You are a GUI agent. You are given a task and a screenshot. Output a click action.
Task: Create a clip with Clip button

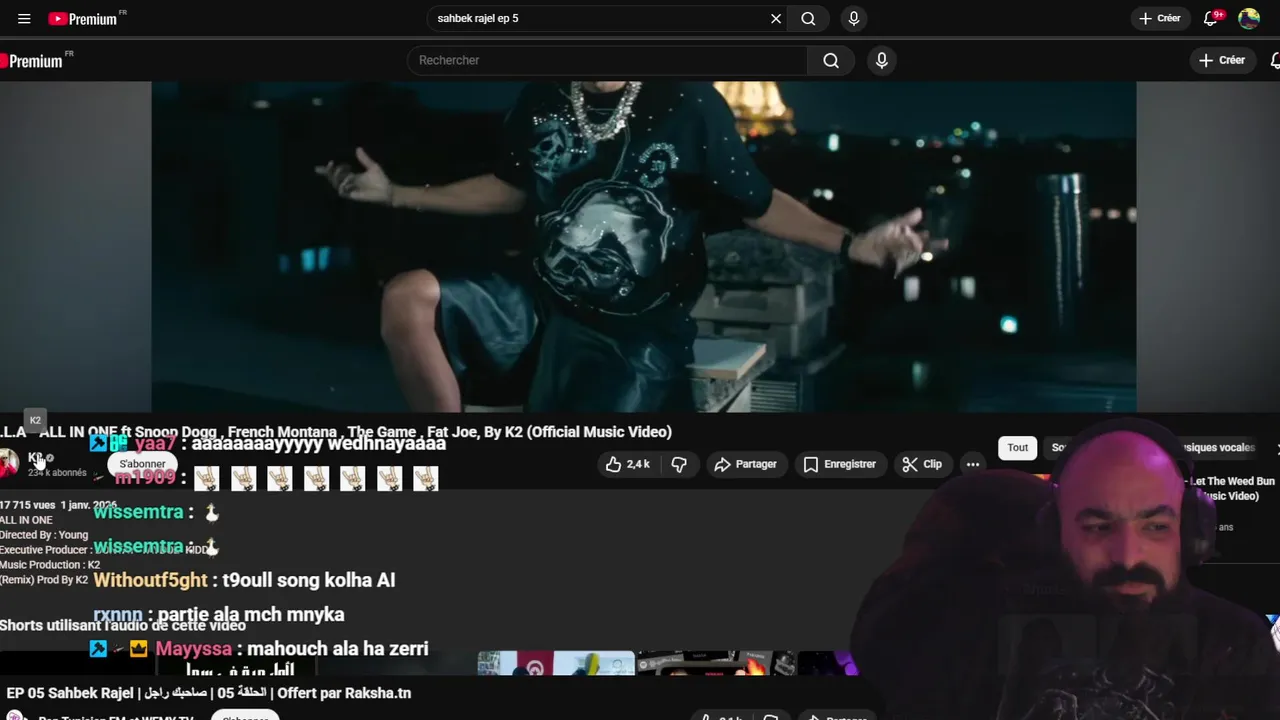(x=922, y=464)
